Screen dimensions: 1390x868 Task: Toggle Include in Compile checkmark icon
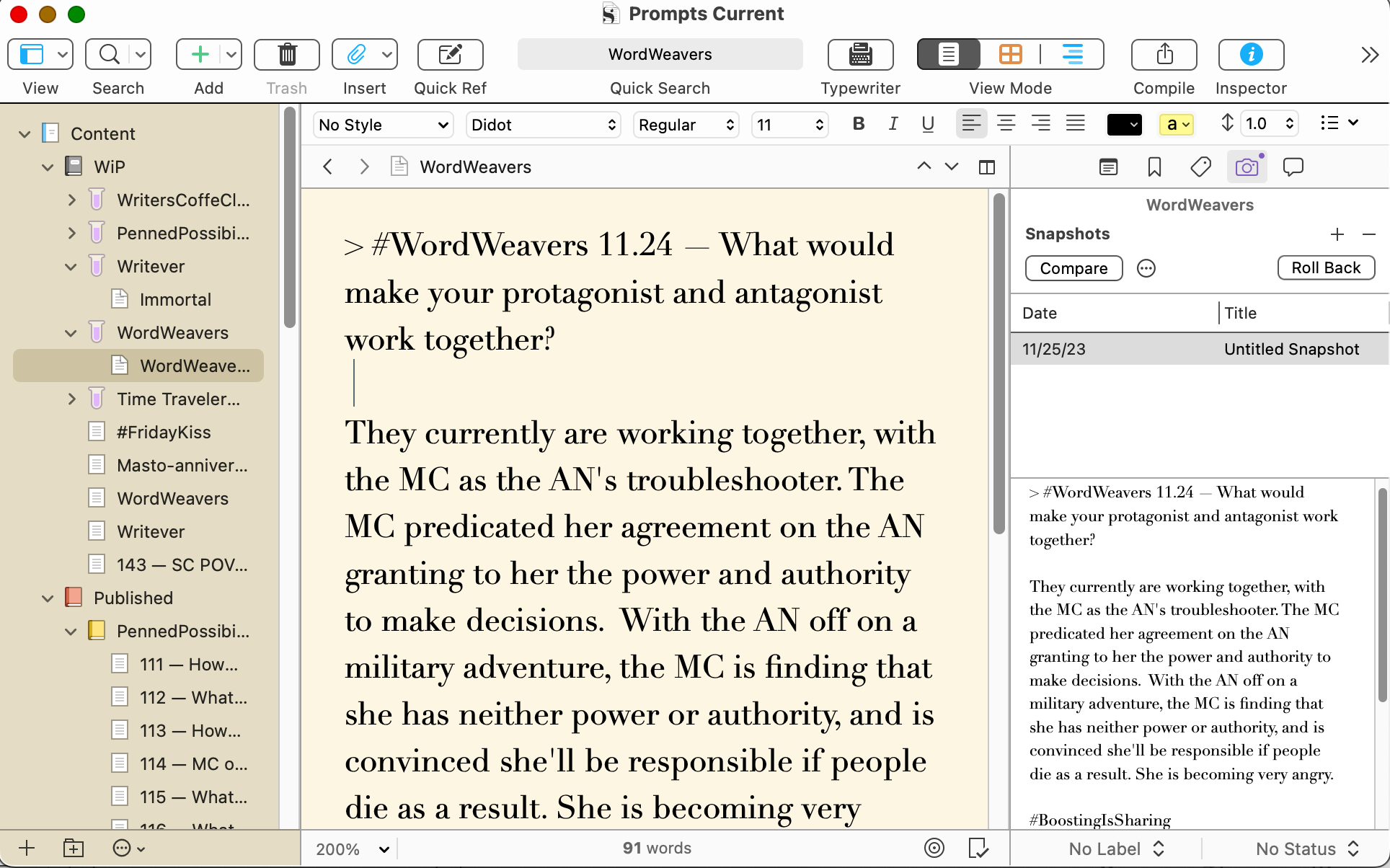(978, 848)
